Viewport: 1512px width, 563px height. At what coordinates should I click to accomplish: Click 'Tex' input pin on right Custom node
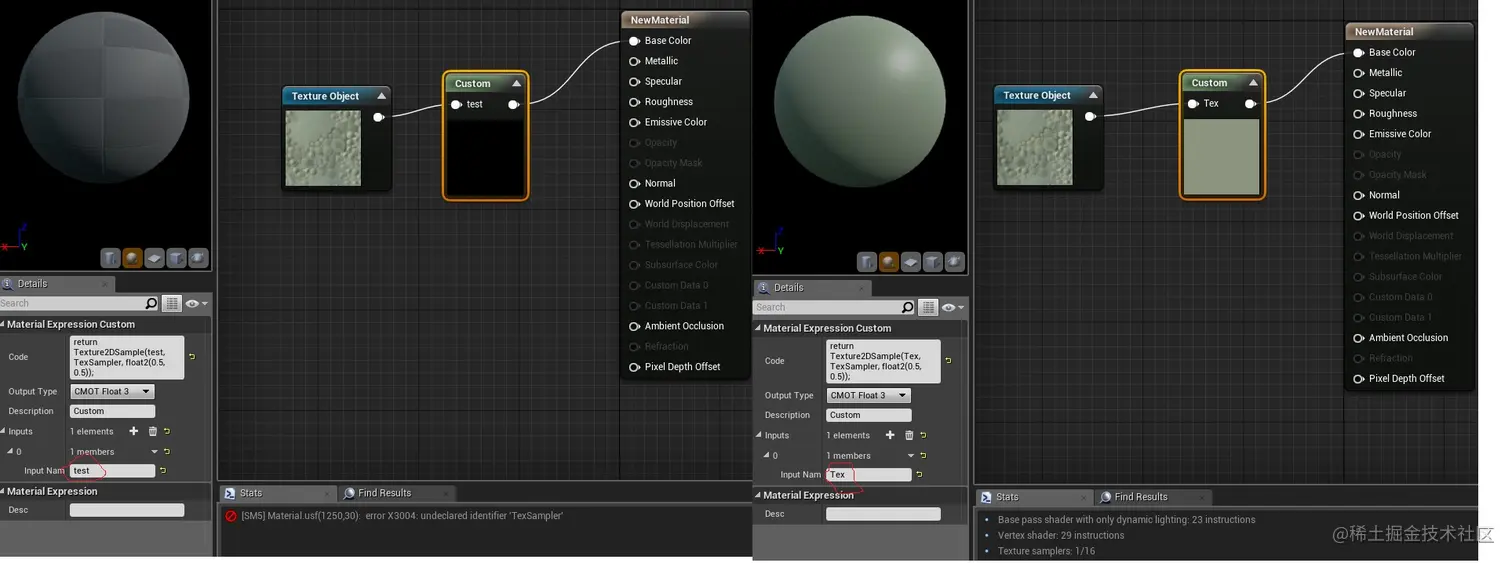tap(1193, 103)
